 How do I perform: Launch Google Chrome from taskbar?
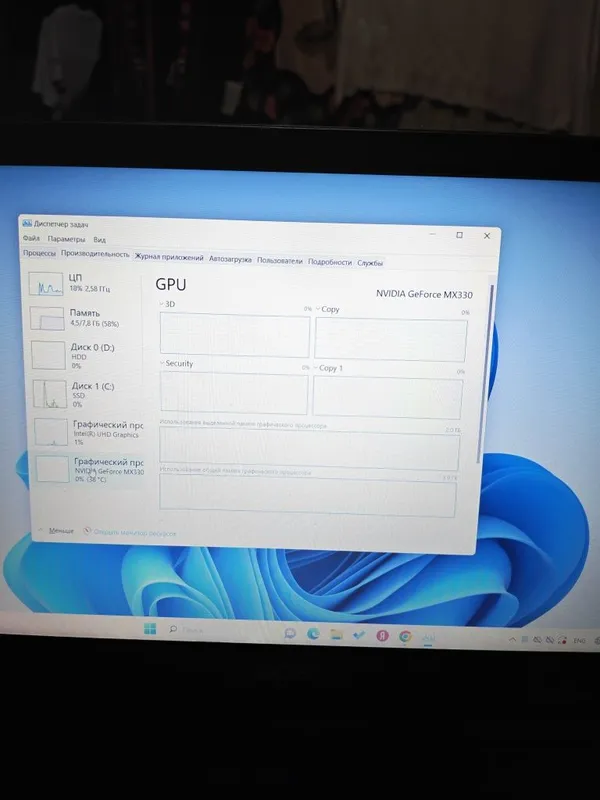pos(405,636)
